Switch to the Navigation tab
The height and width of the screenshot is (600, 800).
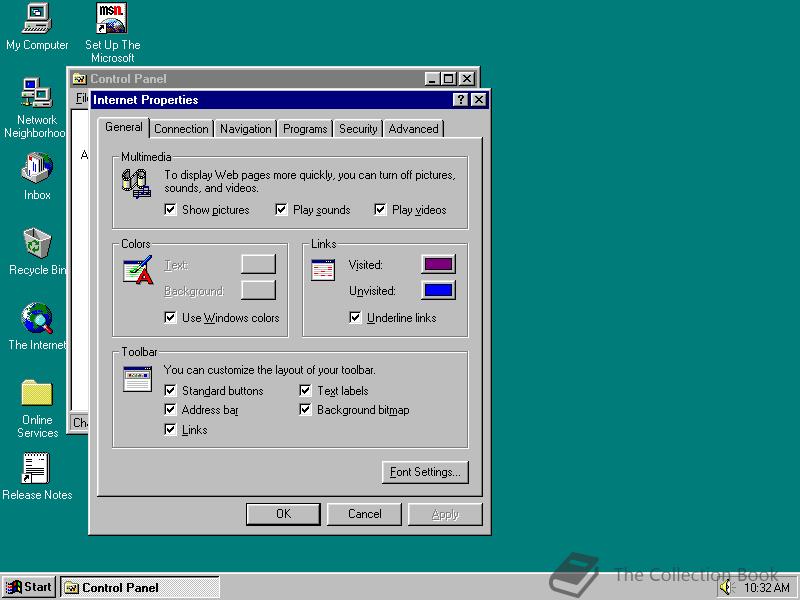[245, 129]
